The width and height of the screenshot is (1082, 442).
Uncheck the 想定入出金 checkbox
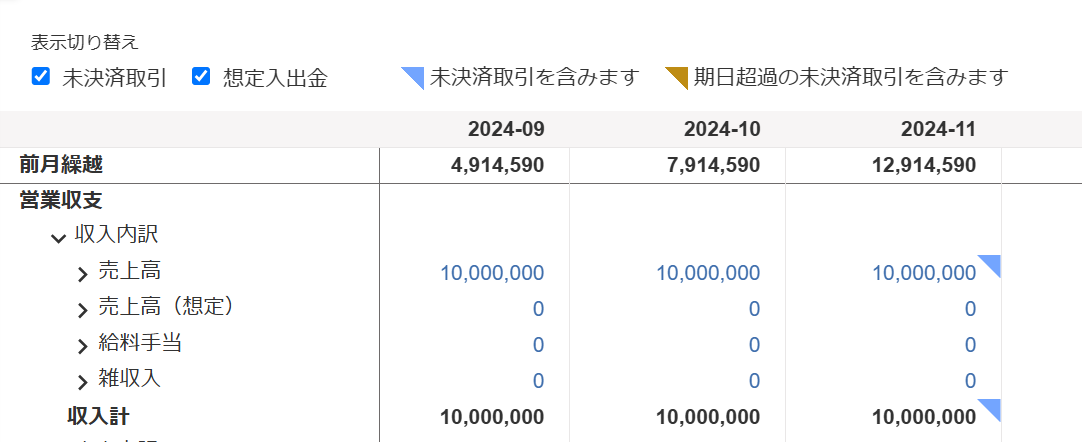pos(201,77)
